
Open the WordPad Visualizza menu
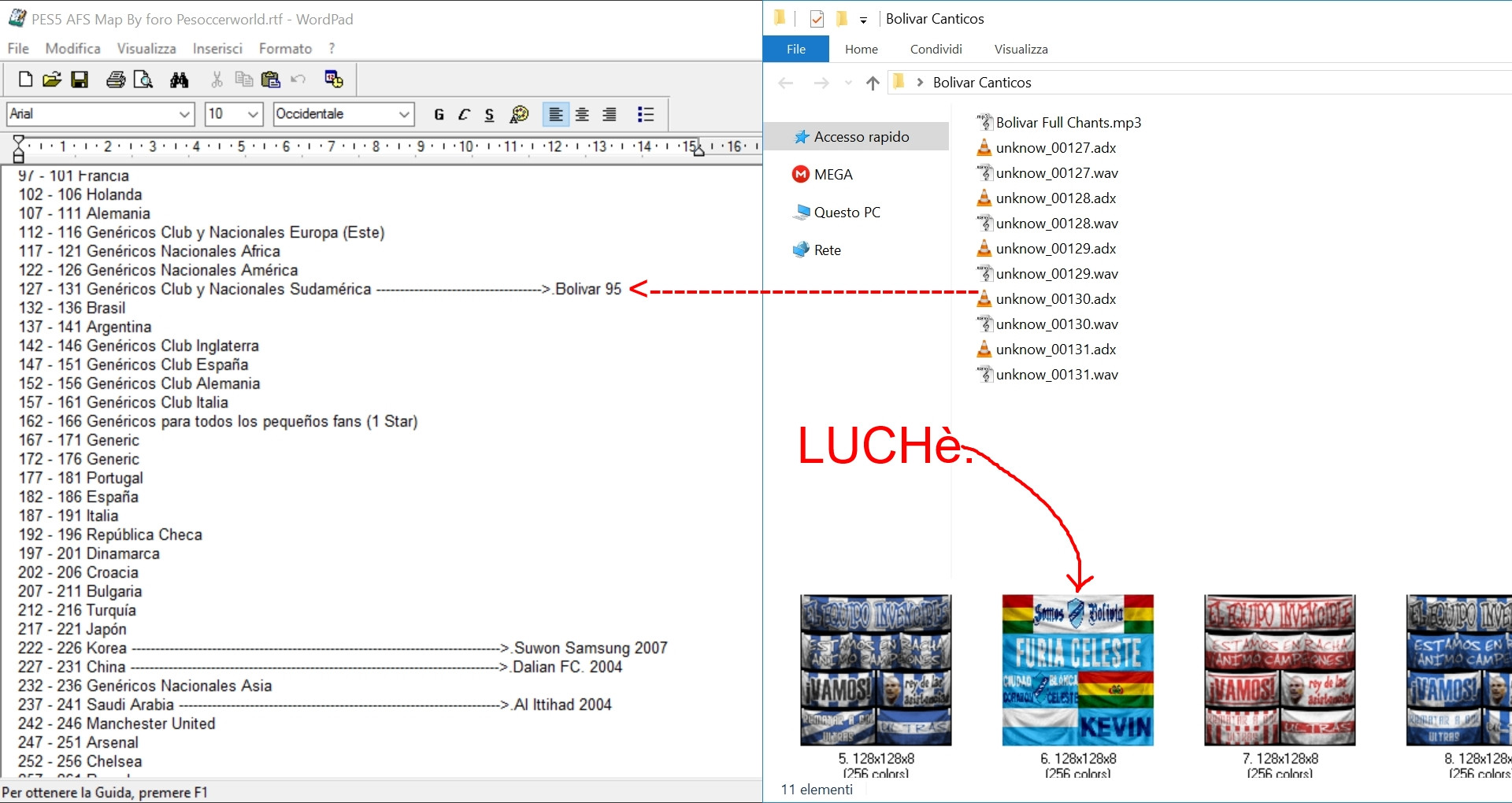click(146, 49)
